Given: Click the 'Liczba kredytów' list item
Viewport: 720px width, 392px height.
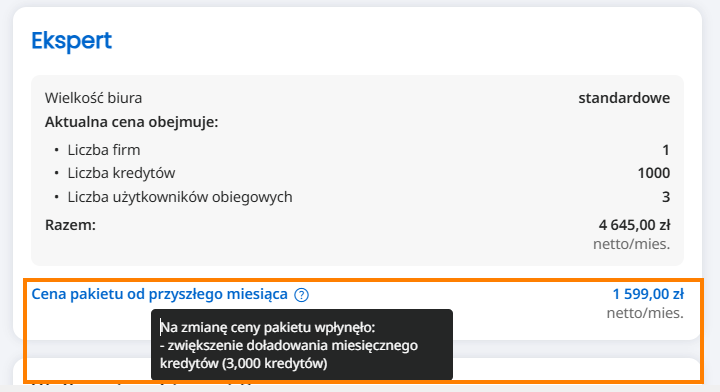Looking at the screenshot, I should (x=121, y=173).
